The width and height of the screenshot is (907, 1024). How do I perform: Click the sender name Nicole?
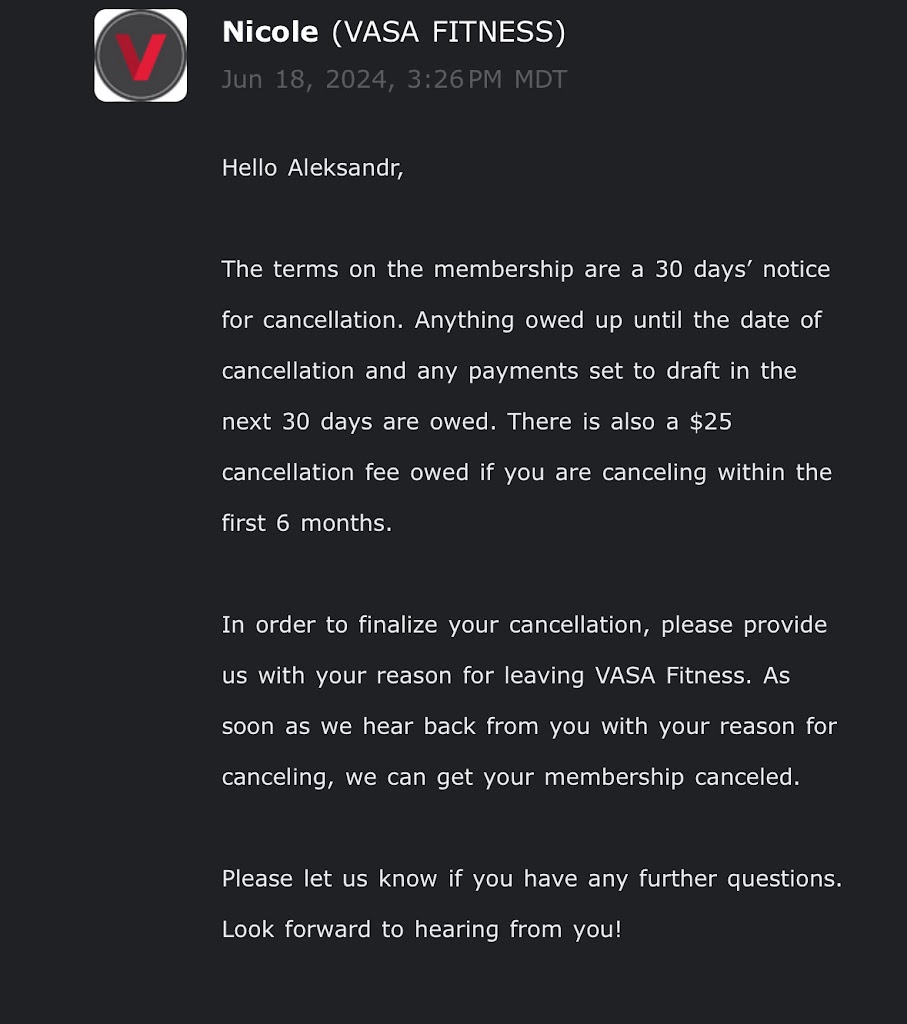[269, 32]
